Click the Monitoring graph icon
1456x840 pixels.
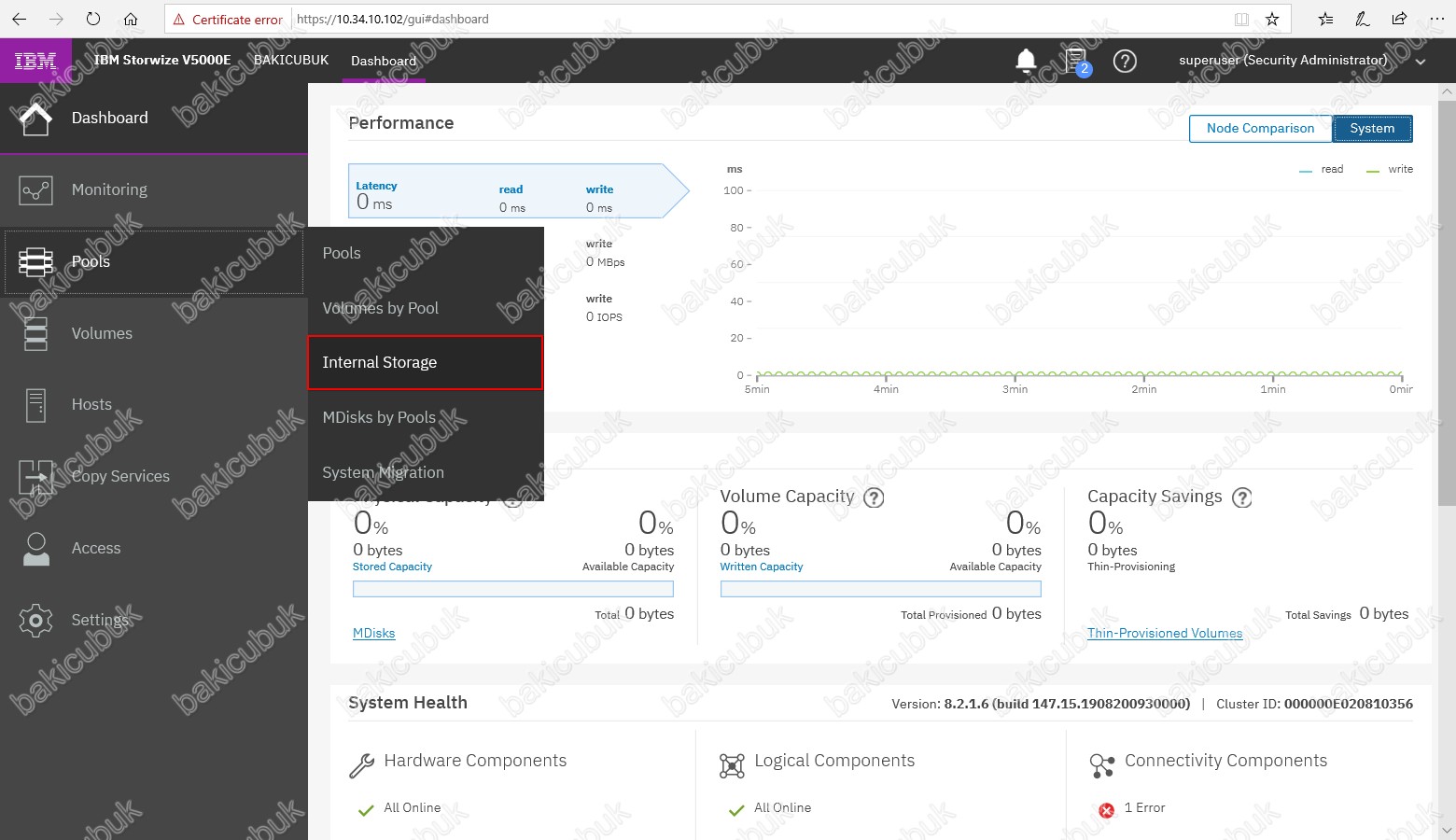(35, 190)
